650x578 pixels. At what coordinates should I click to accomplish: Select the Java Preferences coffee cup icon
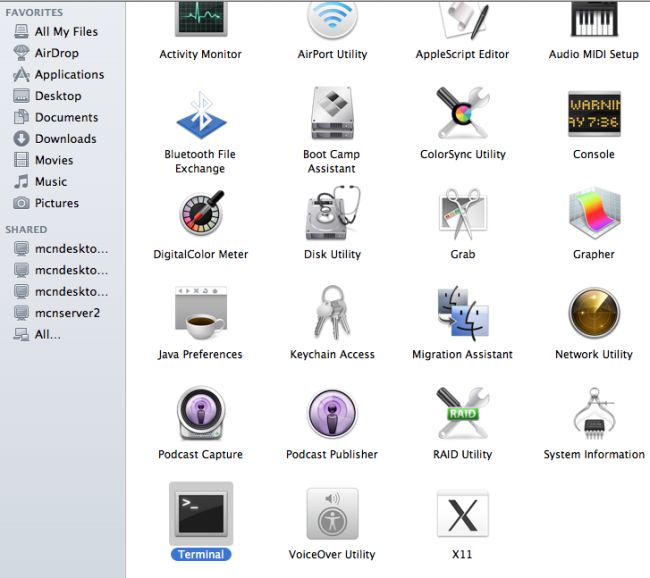(x=201, y=313)
